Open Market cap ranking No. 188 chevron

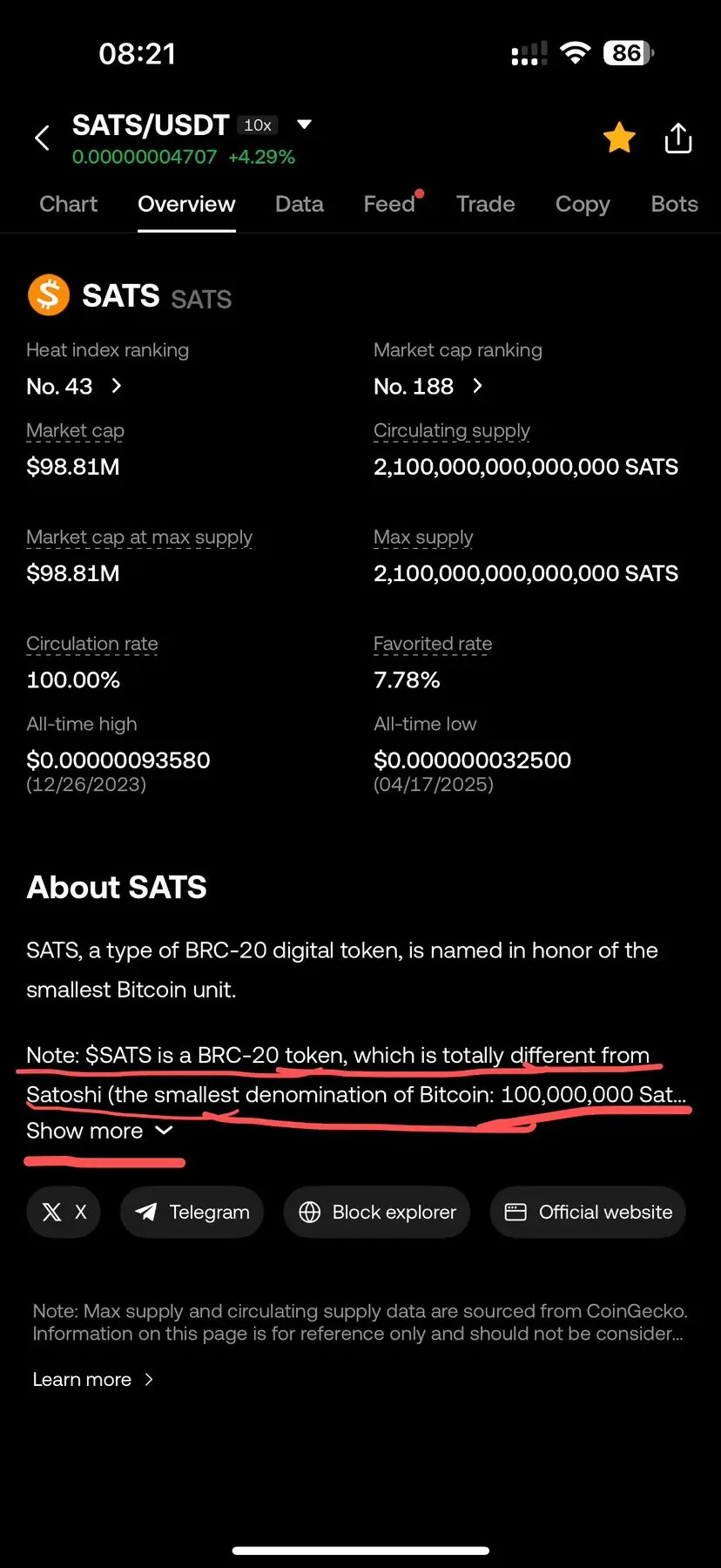477,386
